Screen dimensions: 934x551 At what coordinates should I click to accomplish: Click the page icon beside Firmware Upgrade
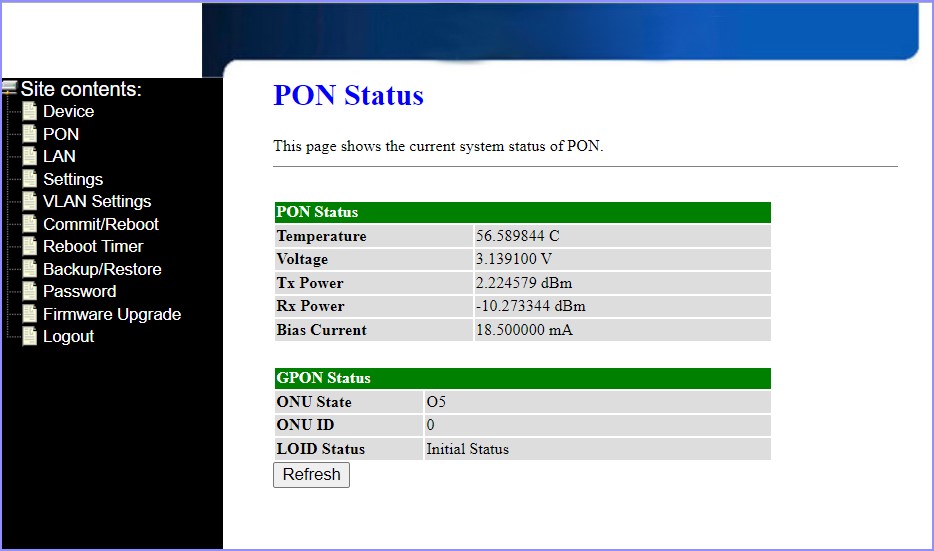pyautogui.click(x=30, y=314)
